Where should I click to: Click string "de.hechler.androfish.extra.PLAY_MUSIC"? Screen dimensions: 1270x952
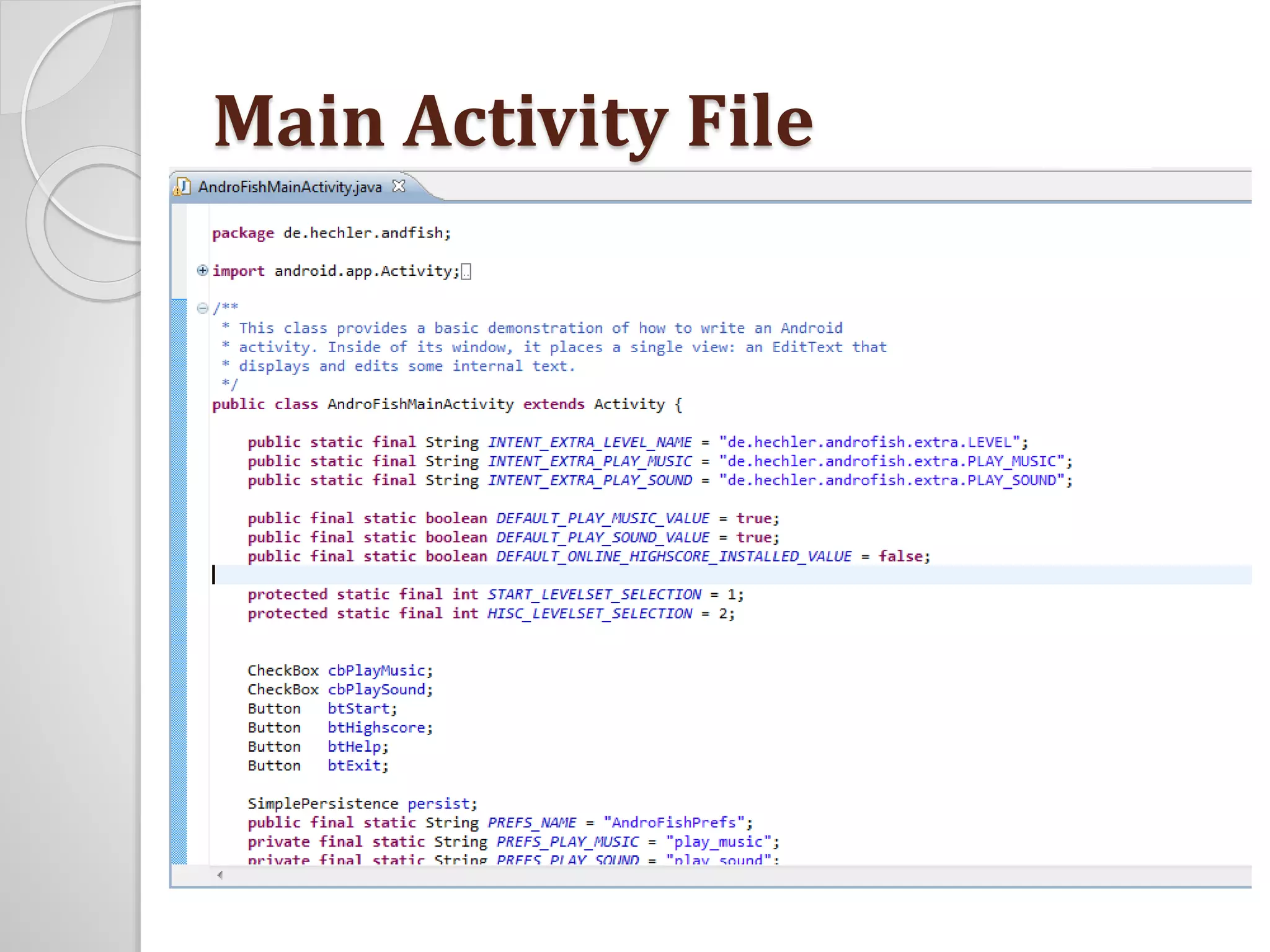[892, 461]
